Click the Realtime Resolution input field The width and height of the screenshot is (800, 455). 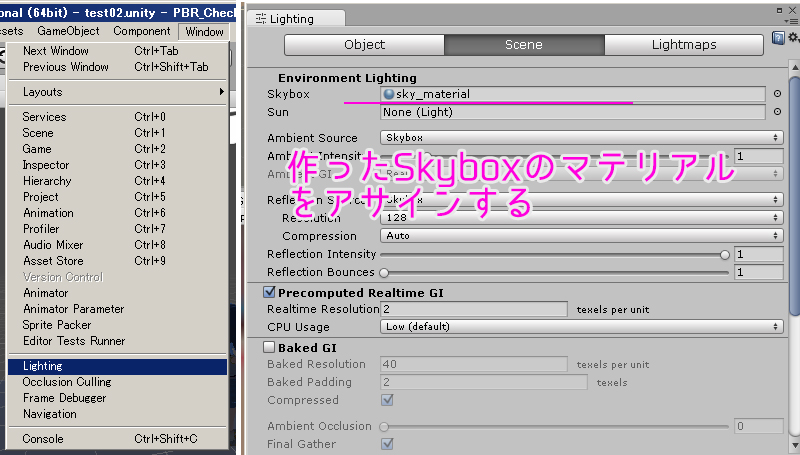[474, 309]
